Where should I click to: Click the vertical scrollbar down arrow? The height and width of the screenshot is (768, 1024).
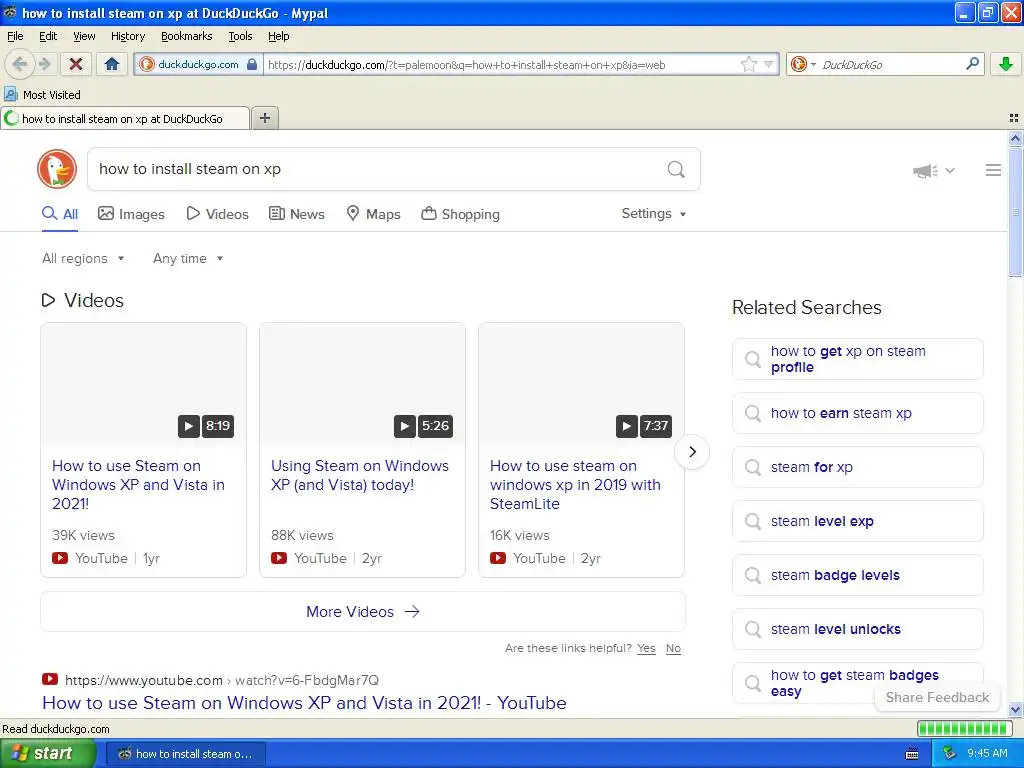click(1015, 709)
